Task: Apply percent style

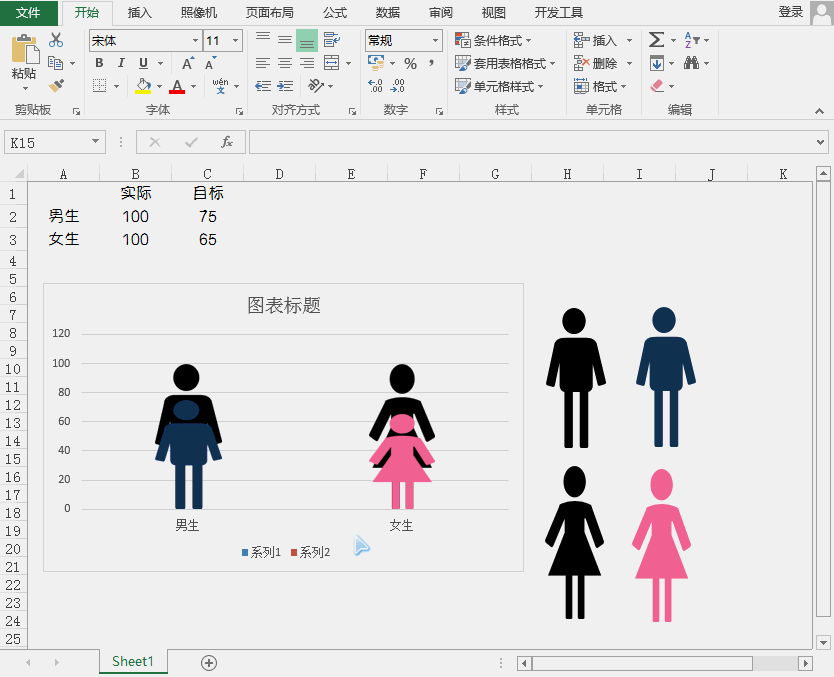Action: (x=410, y=63)
